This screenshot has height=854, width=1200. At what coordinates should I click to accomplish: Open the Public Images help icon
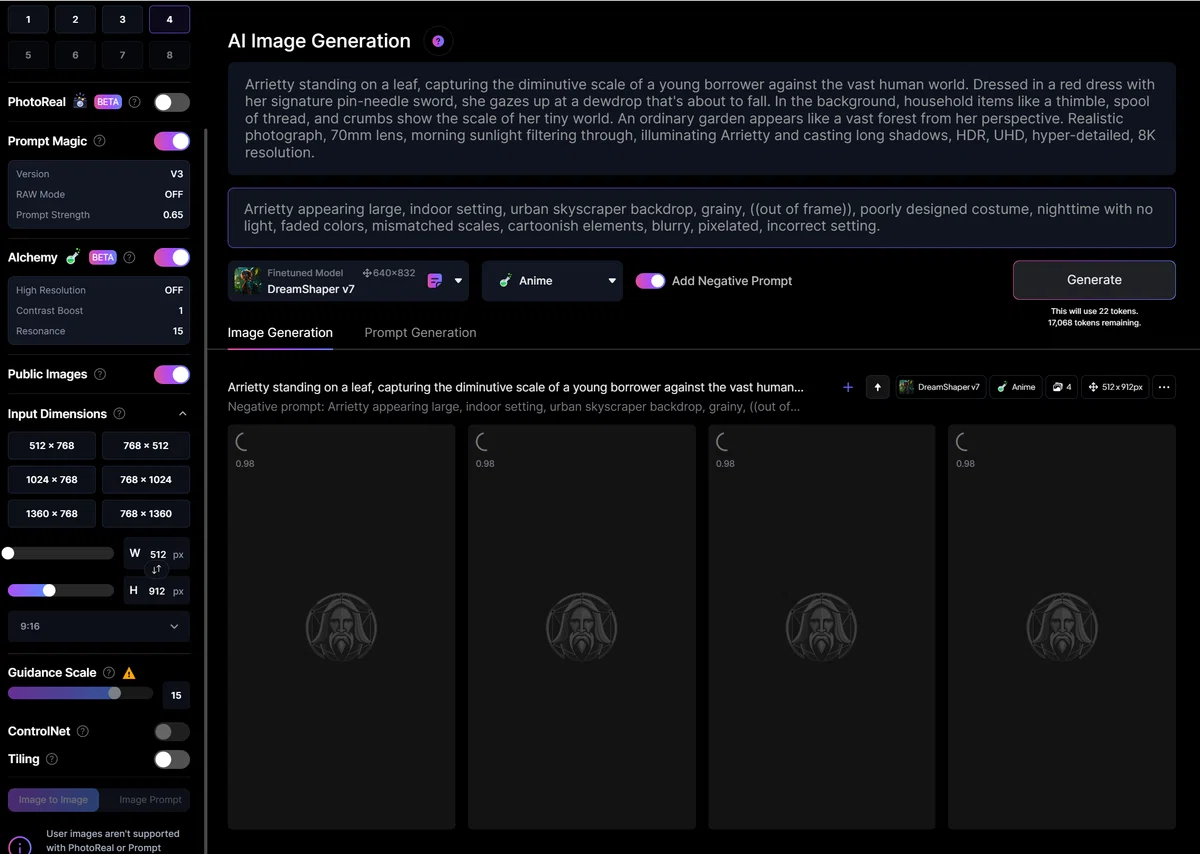pos(99,374)
